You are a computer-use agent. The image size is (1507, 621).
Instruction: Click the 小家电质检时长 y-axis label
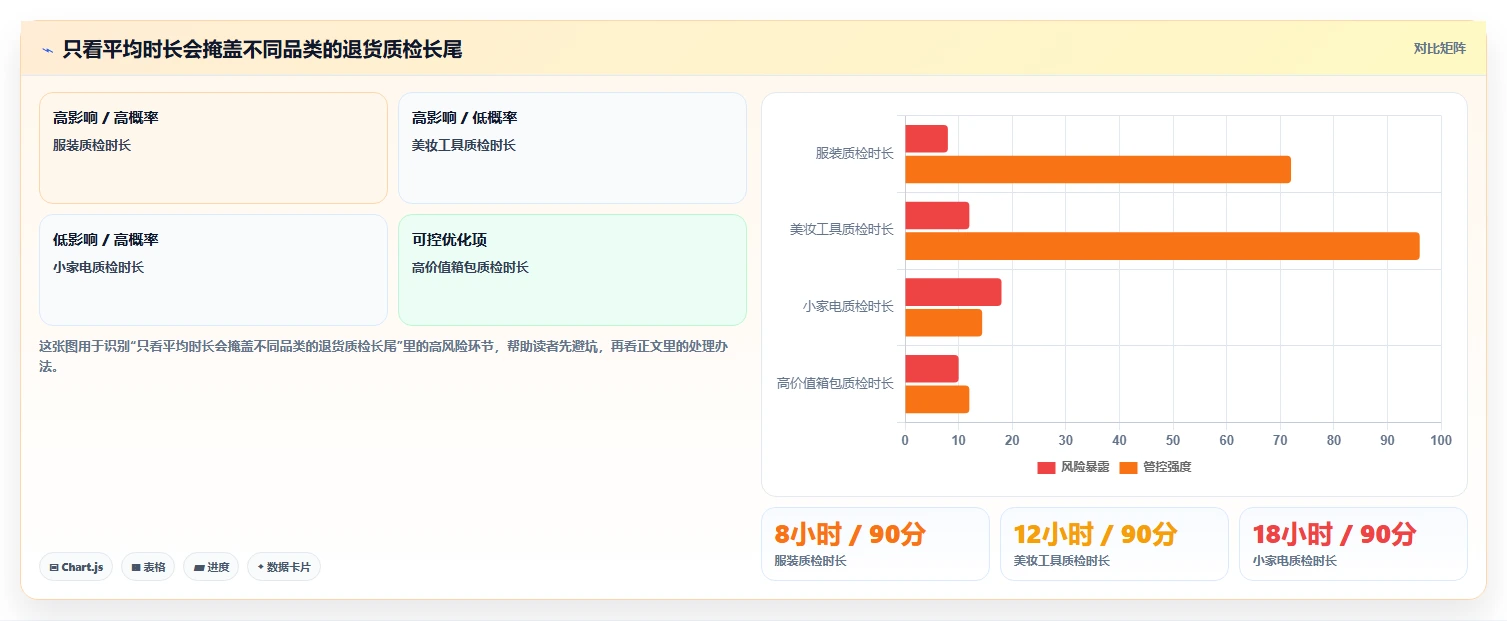pos(849,306)
